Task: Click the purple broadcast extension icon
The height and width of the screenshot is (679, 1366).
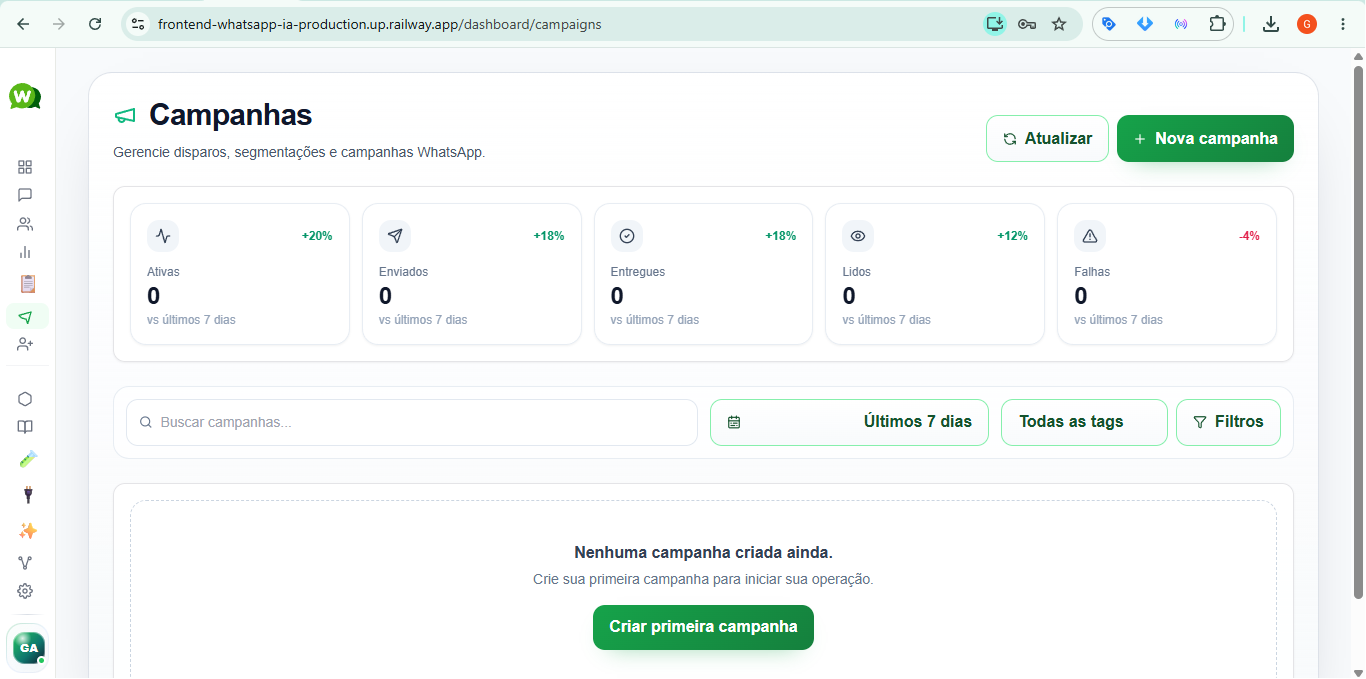Action: (x=1181, y=24)
